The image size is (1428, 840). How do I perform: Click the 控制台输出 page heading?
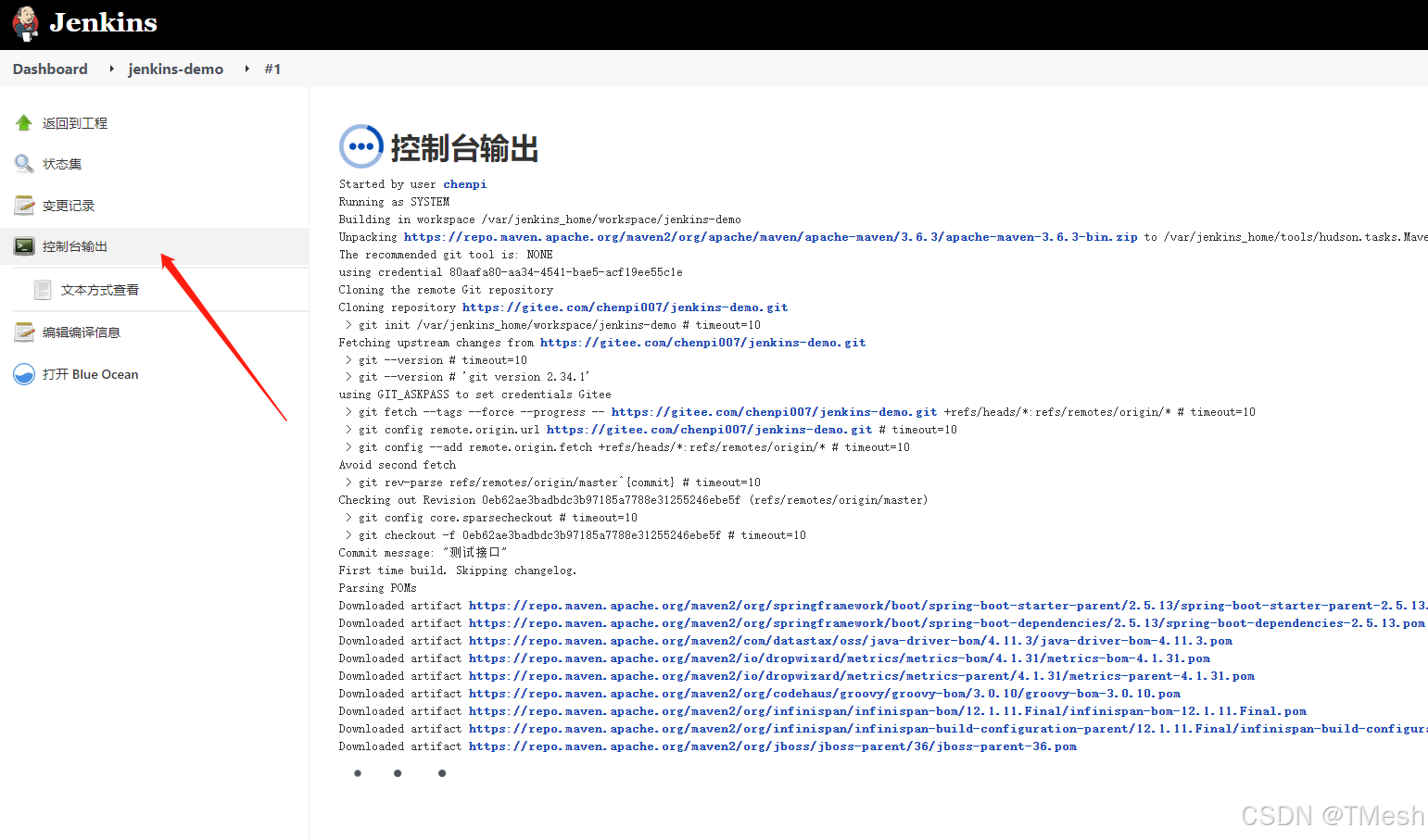point(464,148)
